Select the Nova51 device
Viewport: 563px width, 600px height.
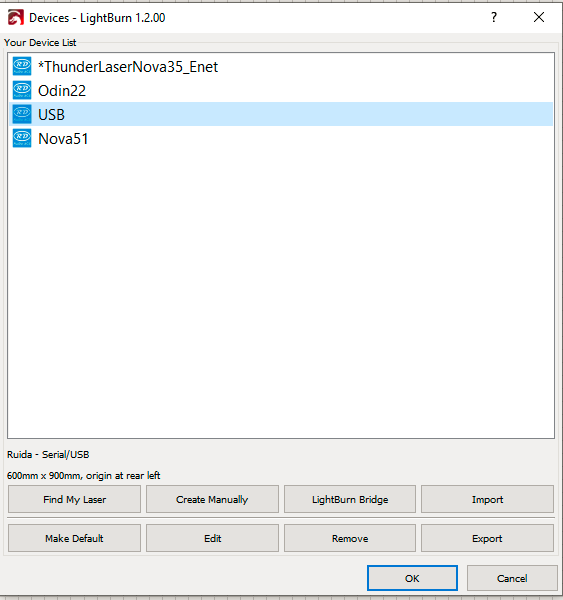coord(281,138)
